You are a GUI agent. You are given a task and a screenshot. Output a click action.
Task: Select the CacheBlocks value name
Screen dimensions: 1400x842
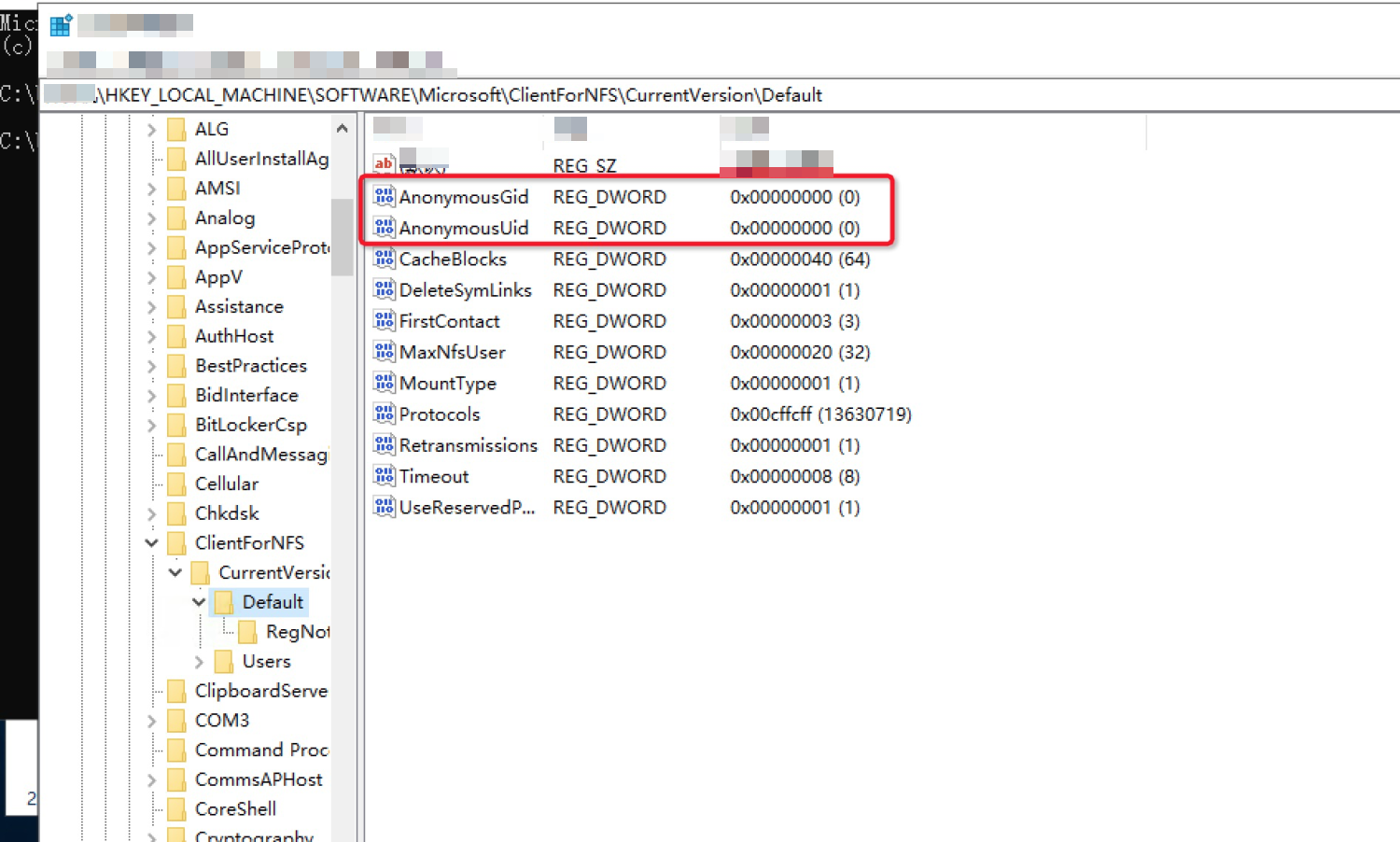tap(453, 259)
